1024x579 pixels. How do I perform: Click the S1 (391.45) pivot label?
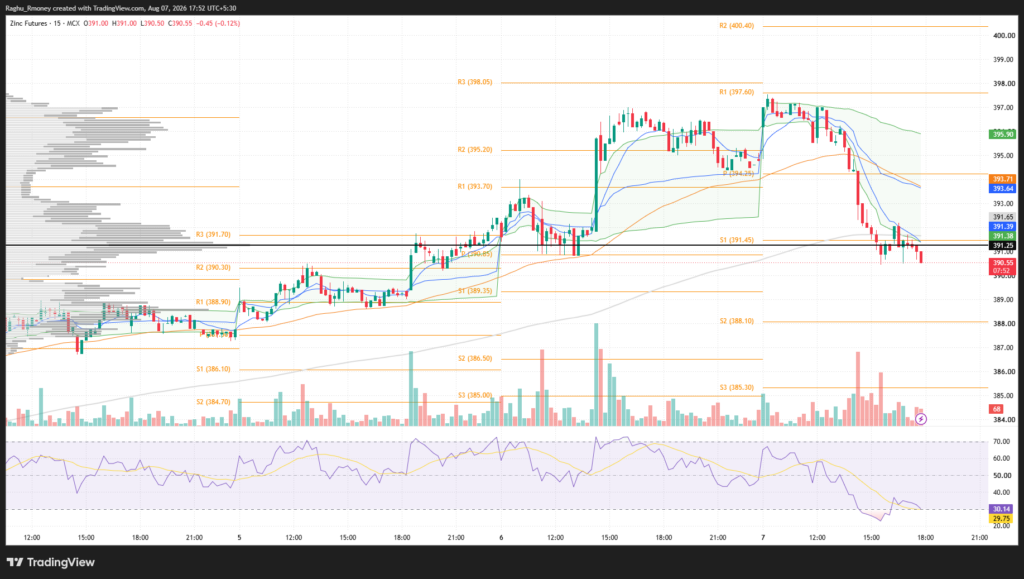point(737,240)
